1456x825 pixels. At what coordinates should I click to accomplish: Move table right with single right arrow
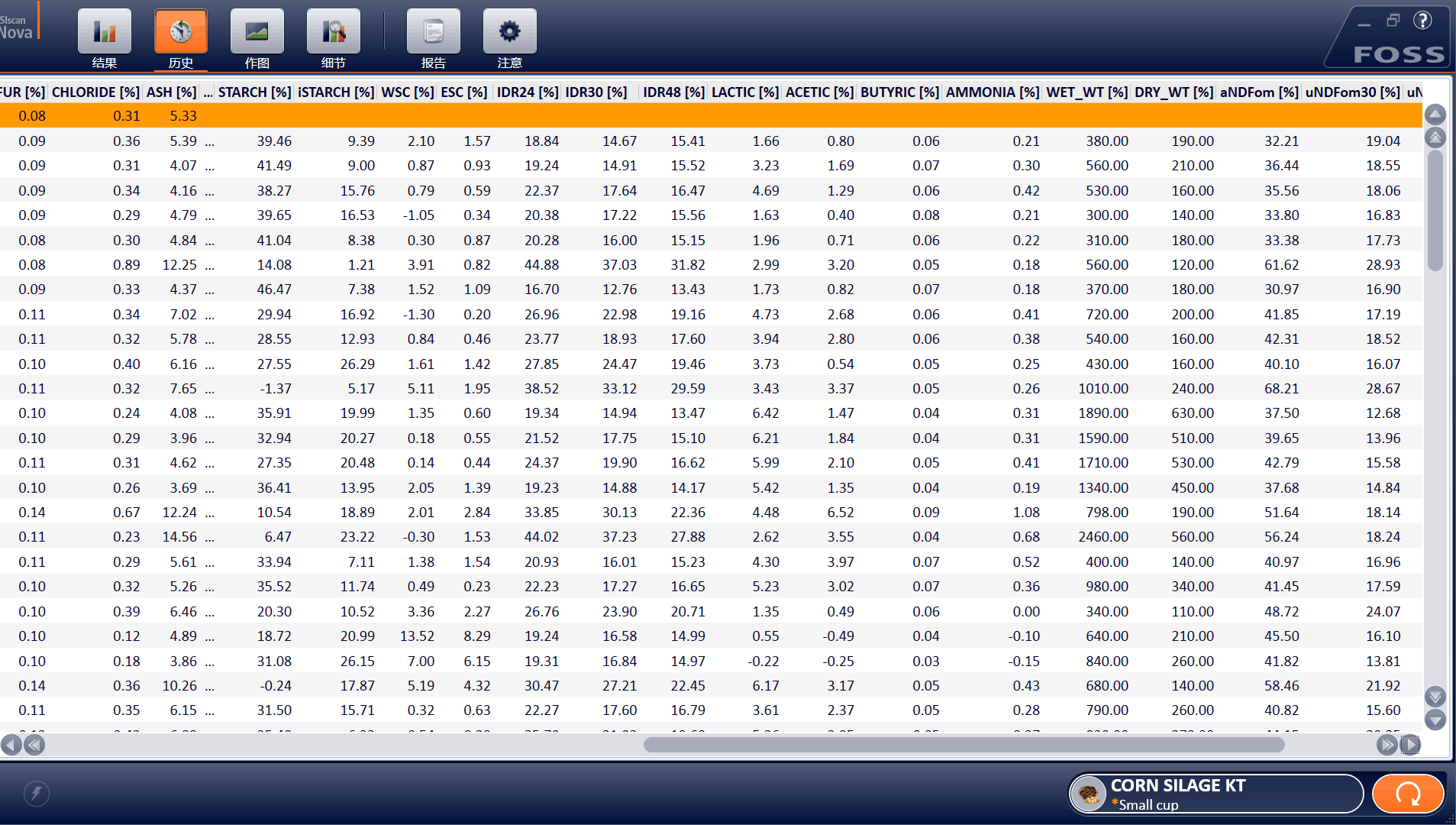1410,745
